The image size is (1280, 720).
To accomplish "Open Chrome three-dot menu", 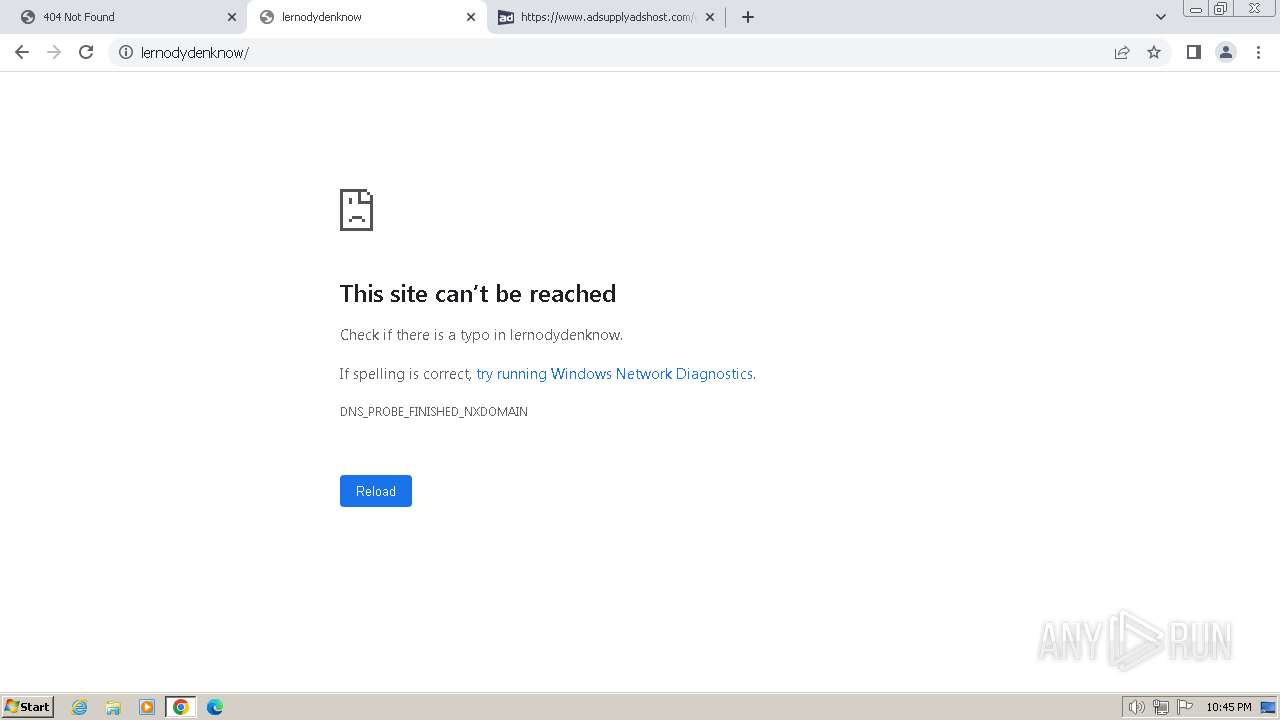I will point(1258,52).
